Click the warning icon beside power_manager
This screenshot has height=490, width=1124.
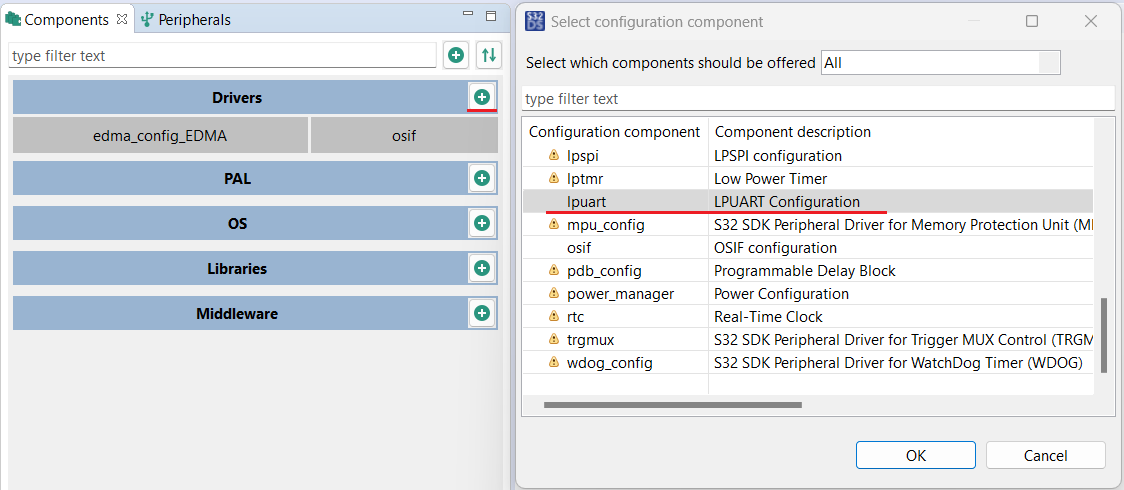point(553,294)
